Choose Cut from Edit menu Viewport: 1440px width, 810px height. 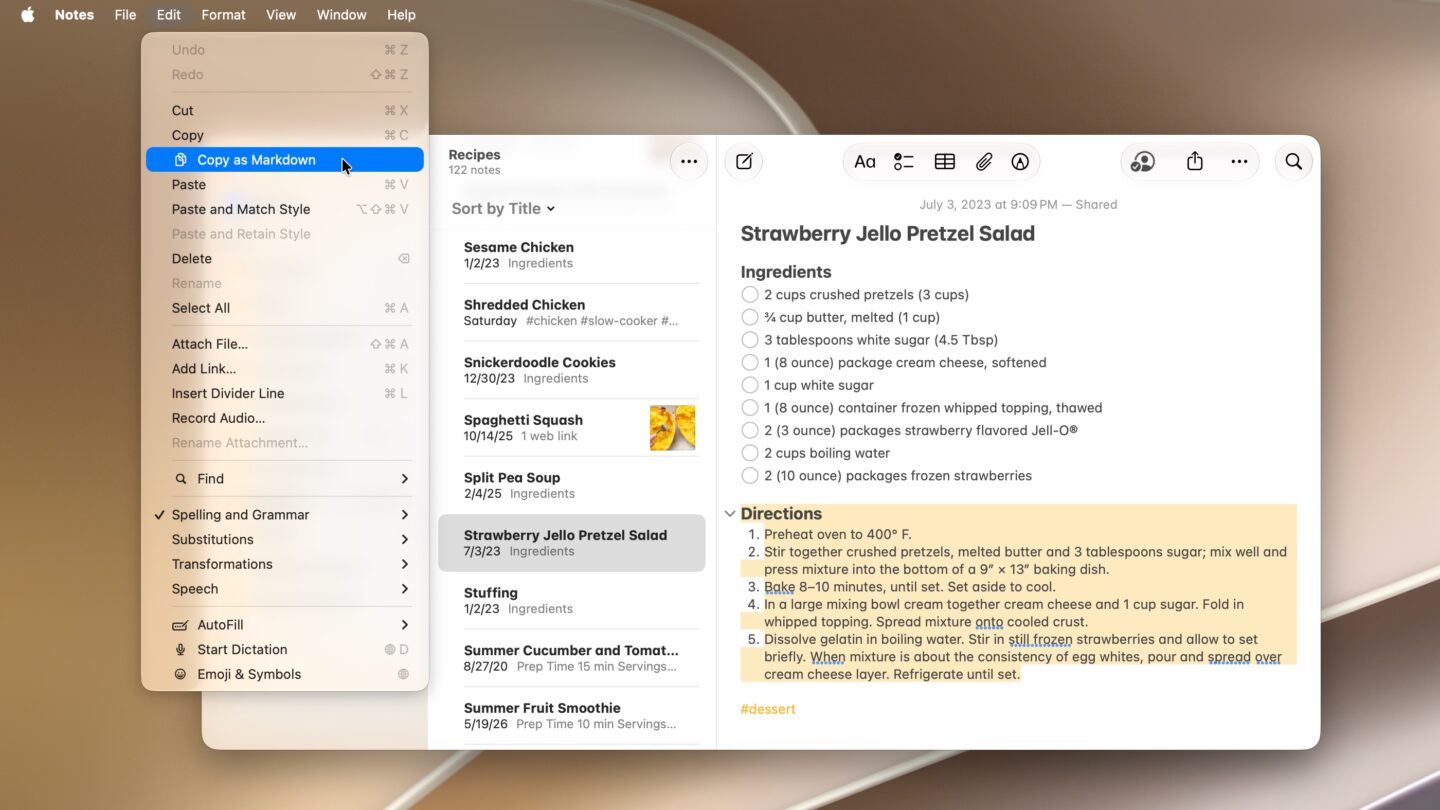(x=285, y=111)
